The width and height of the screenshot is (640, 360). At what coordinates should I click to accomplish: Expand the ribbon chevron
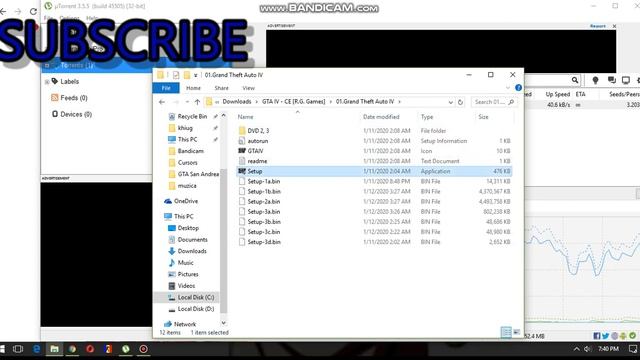[508, 88]
